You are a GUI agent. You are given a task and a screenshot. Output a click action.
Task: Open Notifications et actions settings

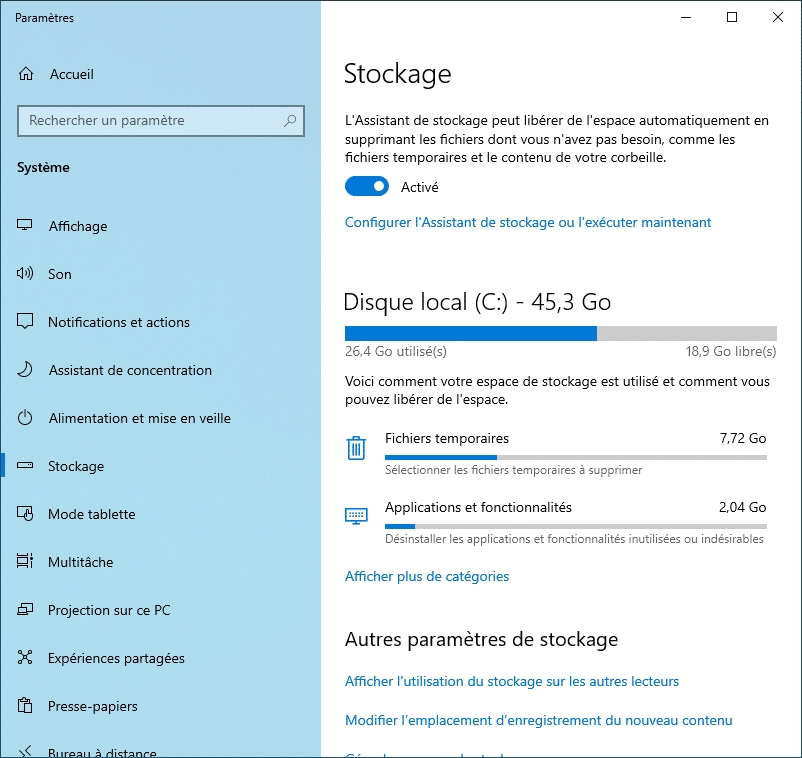point(118,322)
